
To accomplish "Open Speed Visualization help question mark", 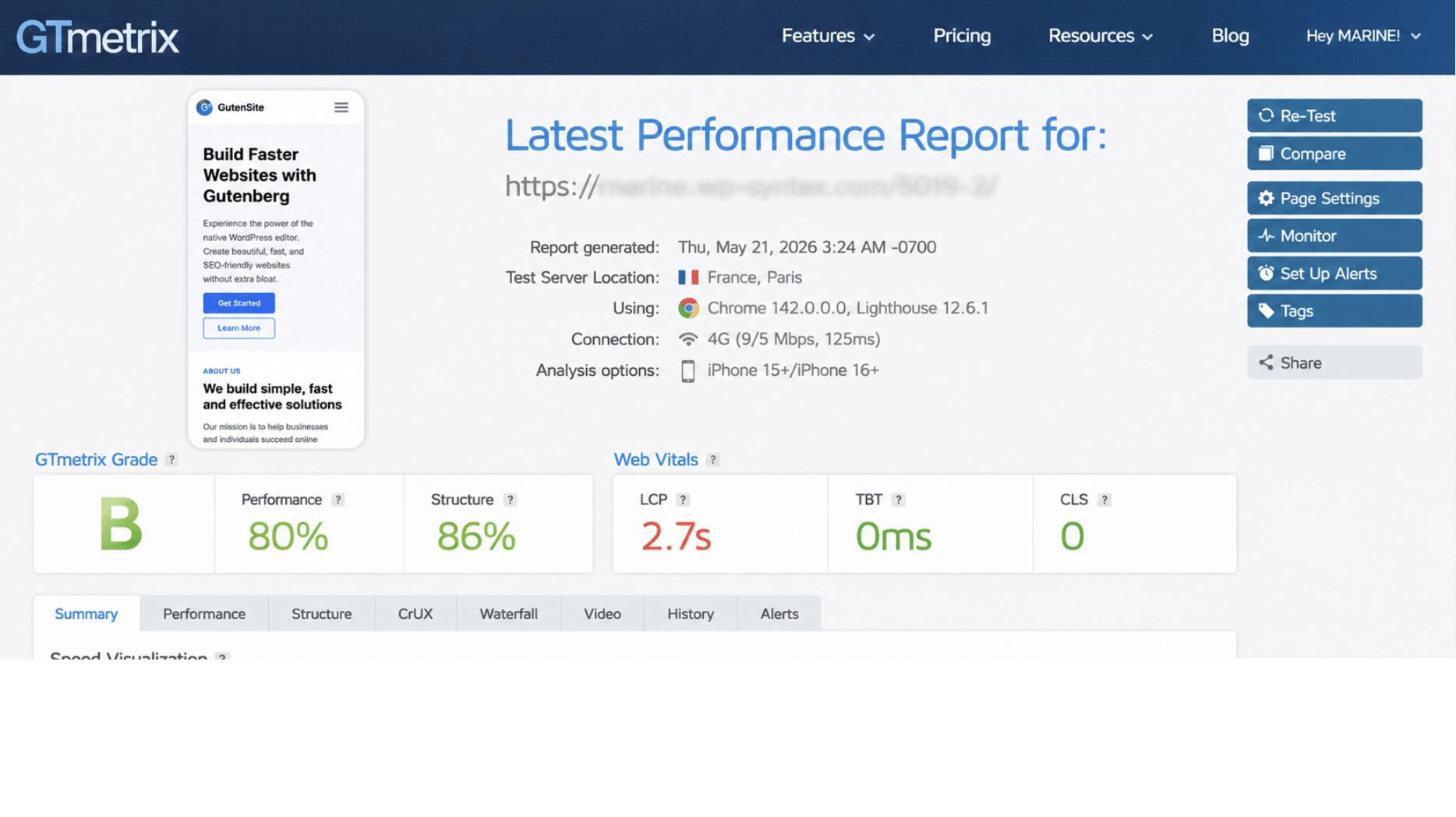I will click(x=222, y=656).
